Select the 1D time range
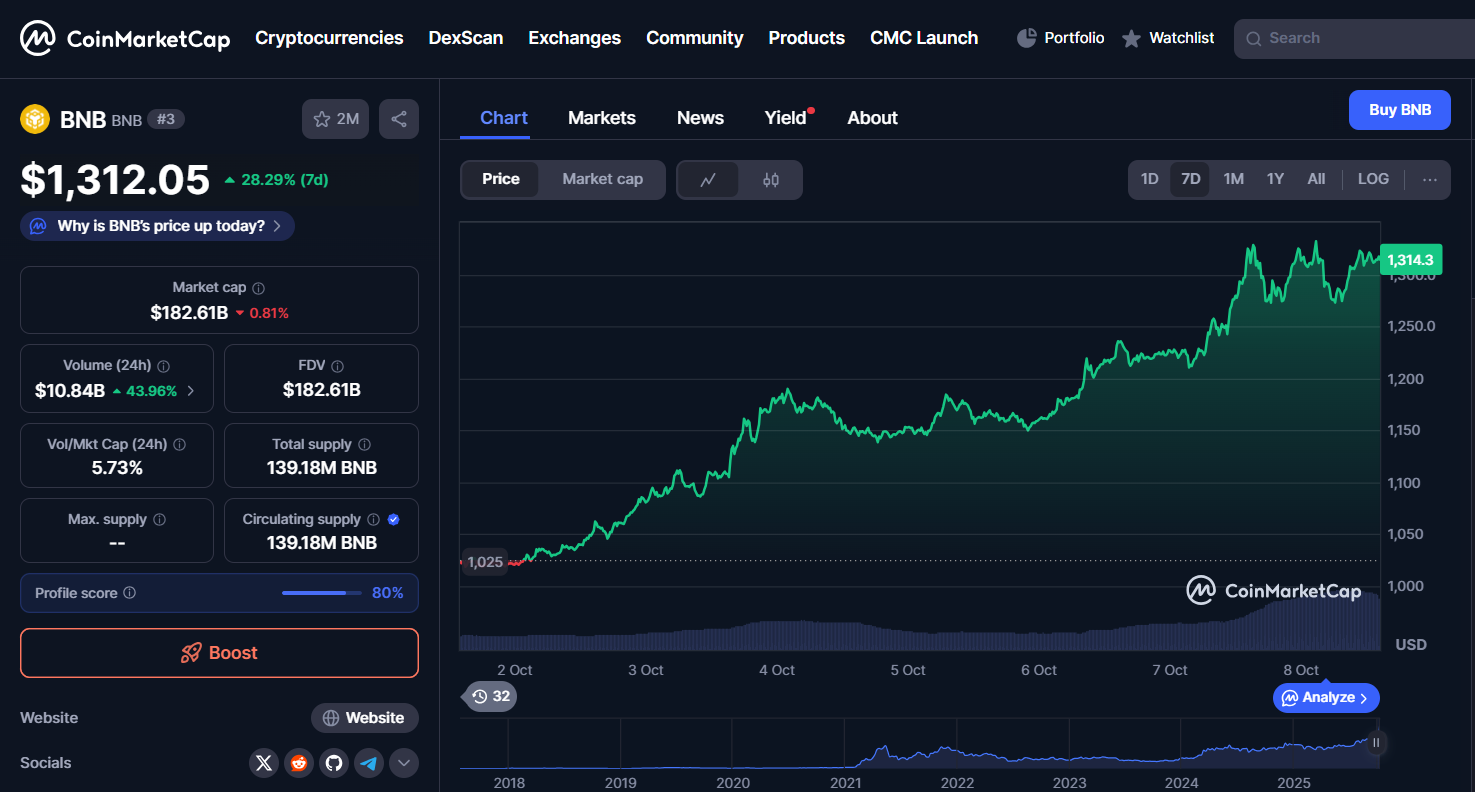This screenshot has height=792, width=1475. (x=1149, y=179)
